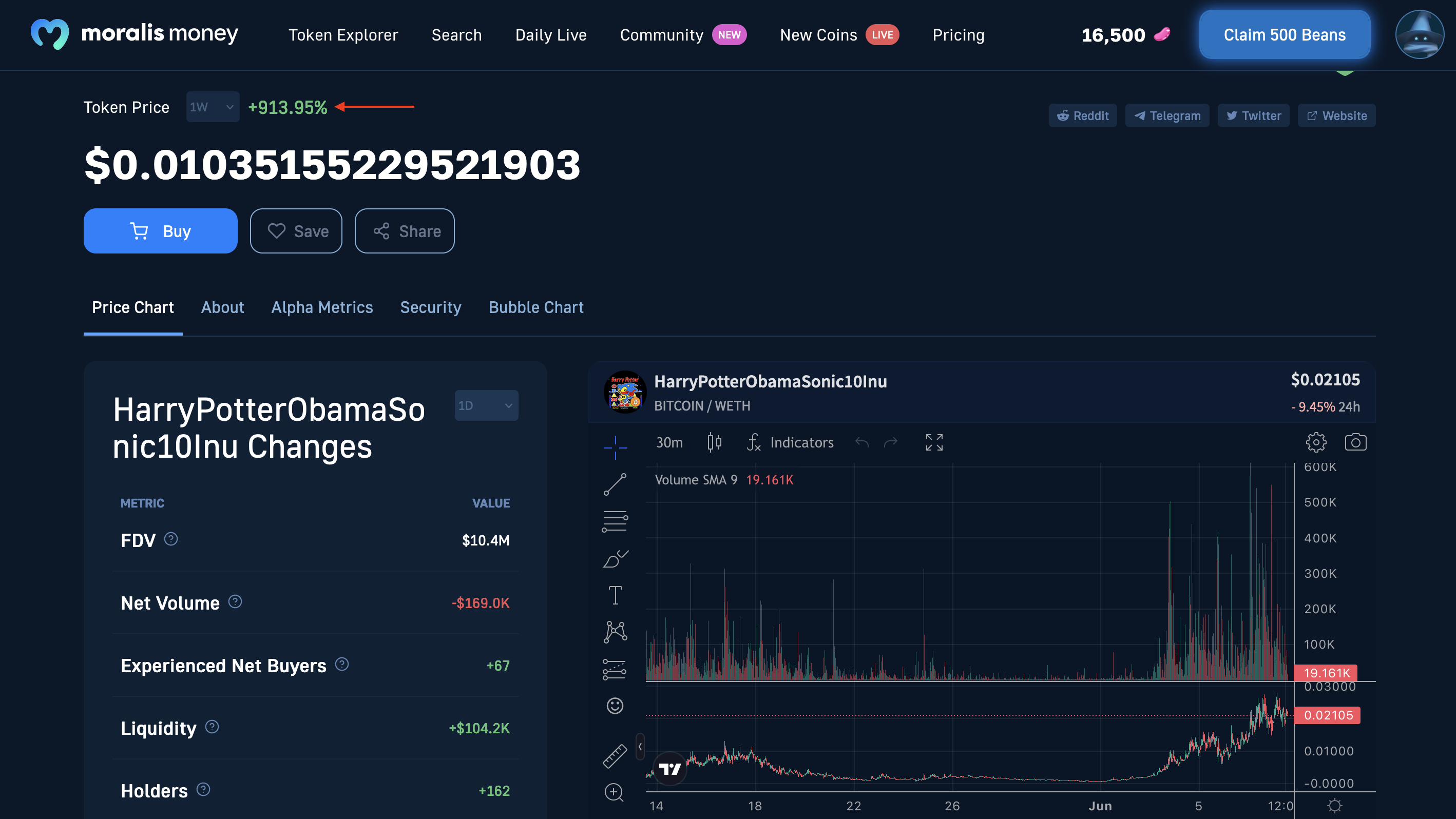Open chart settings gear
Viewport: 1456px width, 819px height.
[1316, 442]
